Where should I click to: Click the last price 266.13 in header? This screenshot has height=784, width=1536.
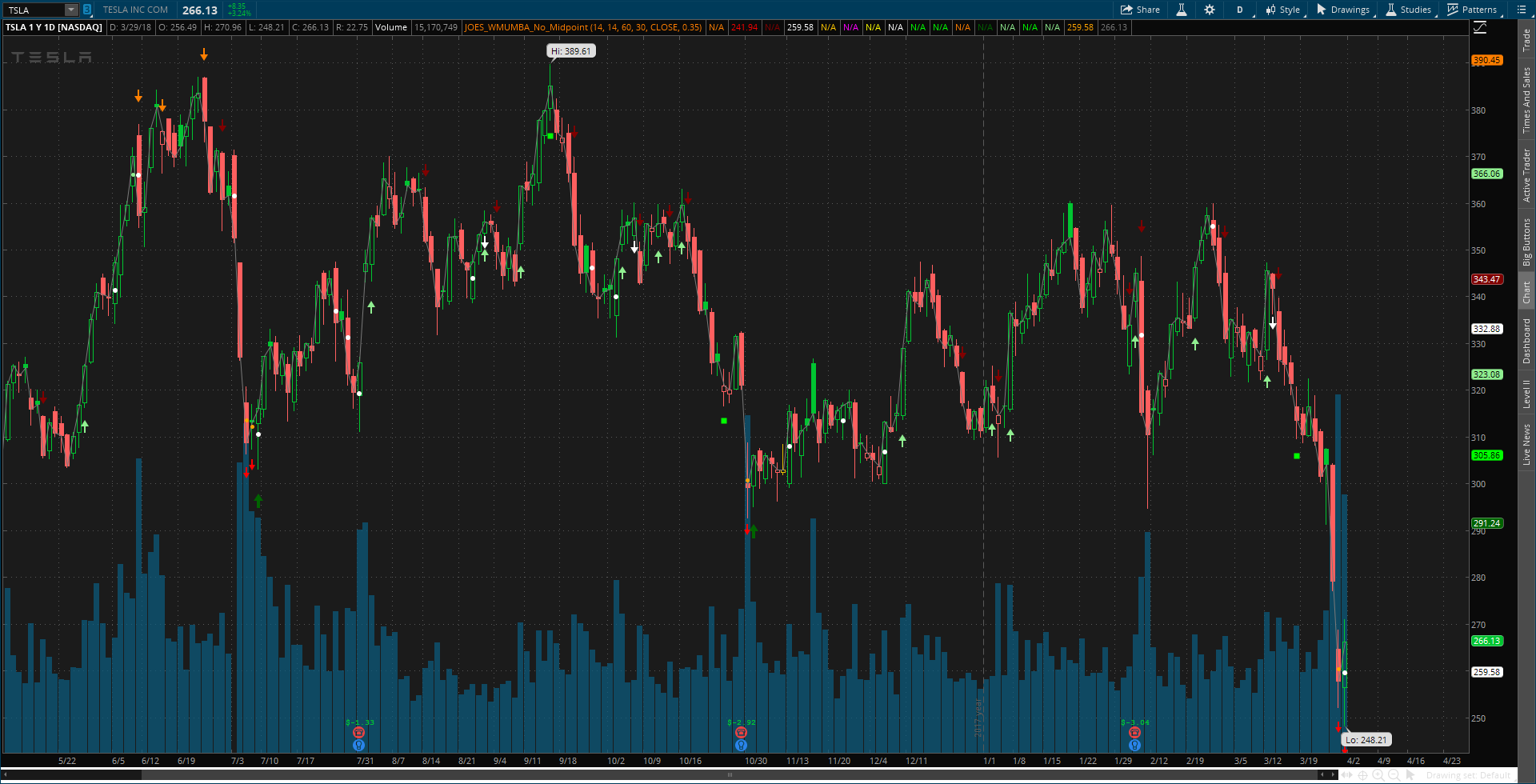coord(199,10)
